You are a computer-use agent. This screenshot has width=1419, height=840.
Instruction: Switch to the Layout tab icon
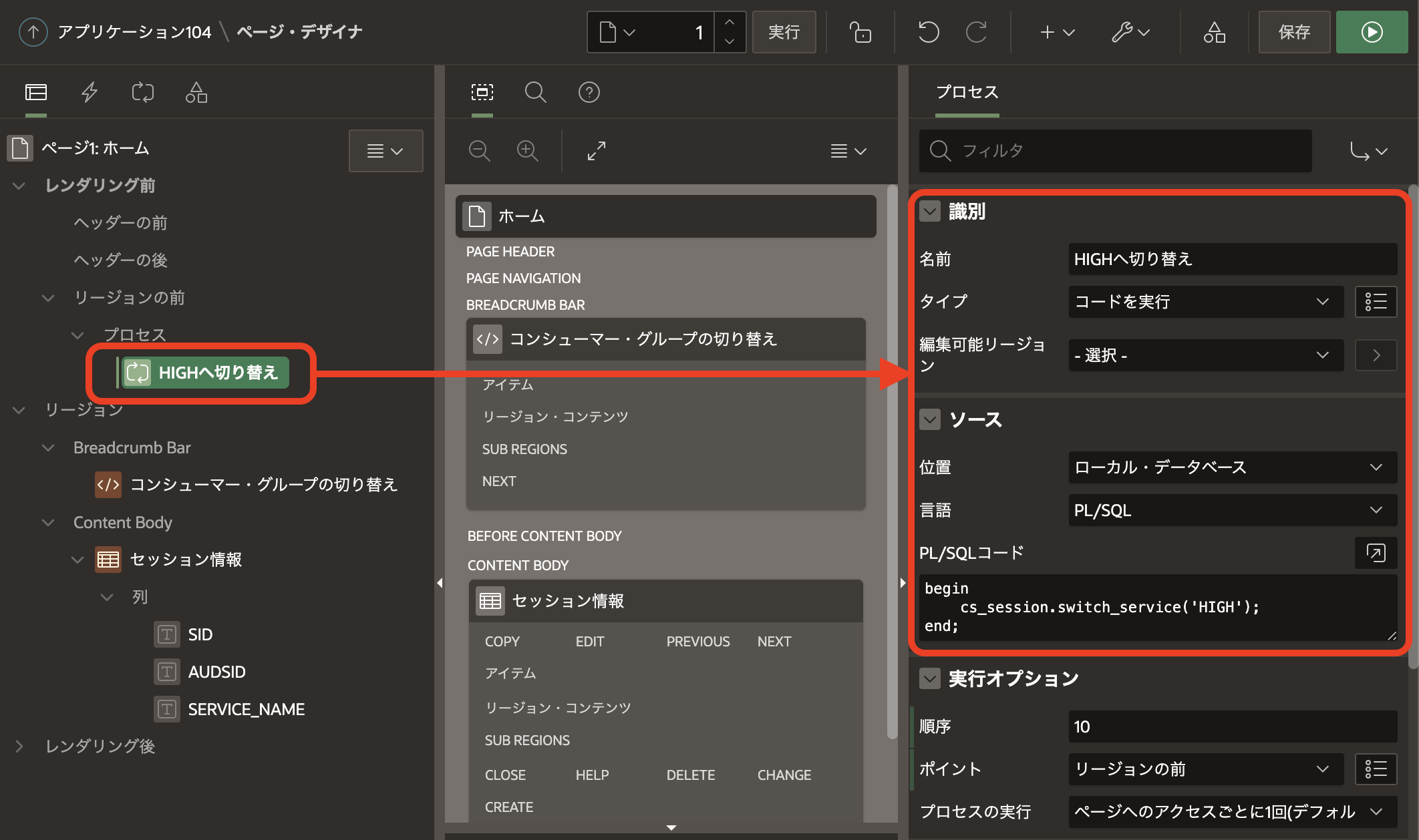[x=482, y=92]
